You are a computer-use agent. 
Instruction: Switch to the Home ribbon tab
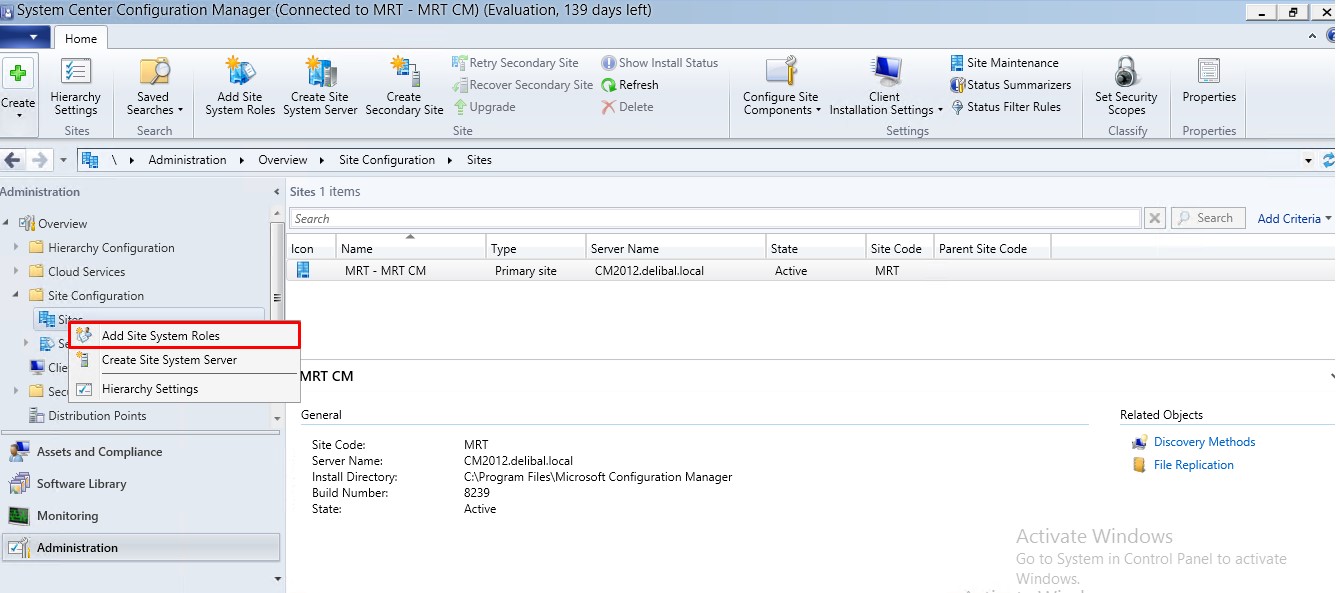81,38
